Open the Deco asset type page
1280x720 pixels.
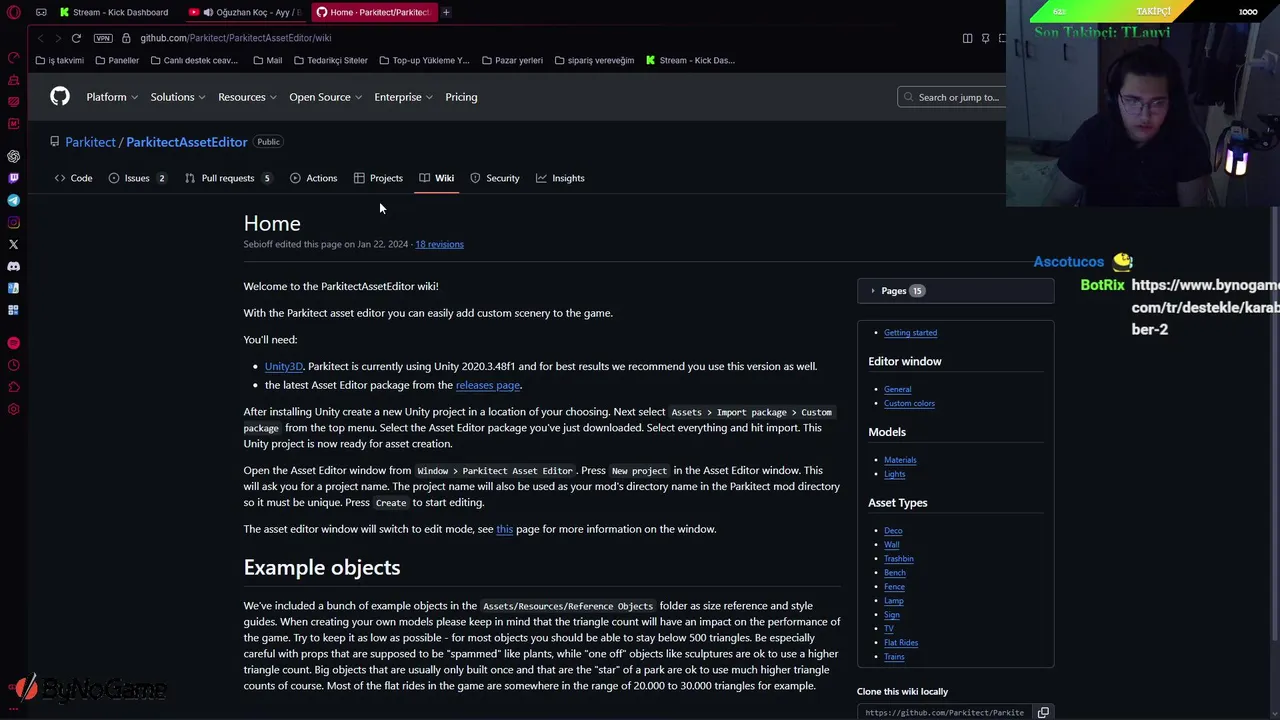point(893,531)
